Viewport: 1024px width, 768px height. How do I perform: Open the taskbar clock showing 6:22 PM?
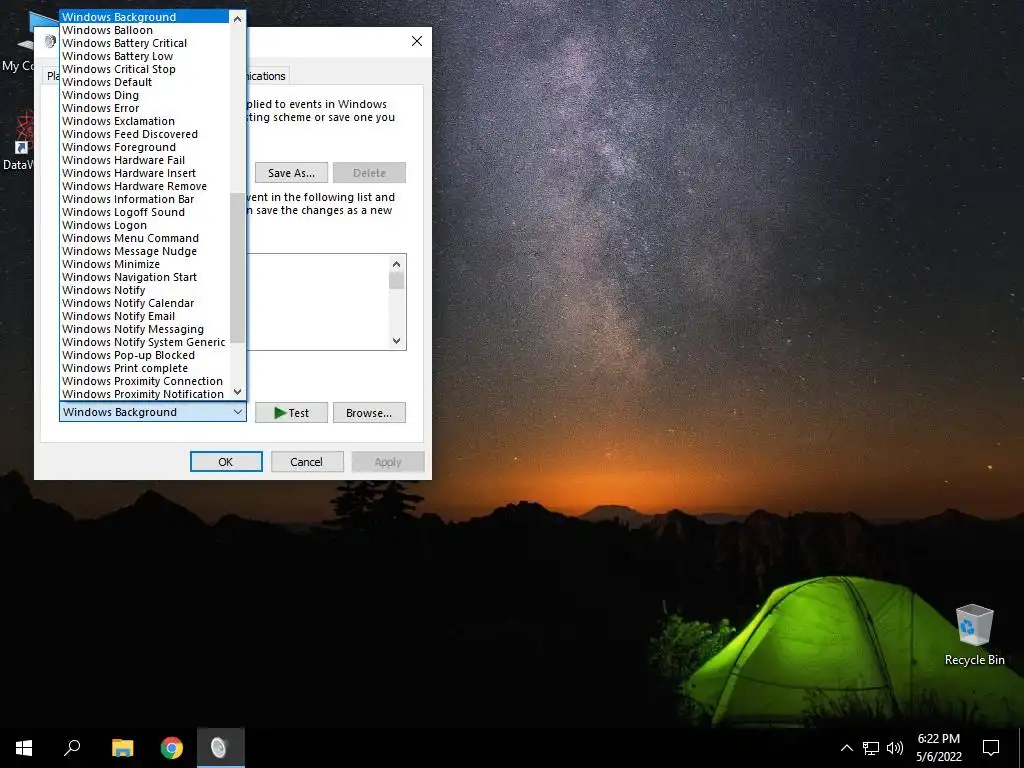pos(938,748)
